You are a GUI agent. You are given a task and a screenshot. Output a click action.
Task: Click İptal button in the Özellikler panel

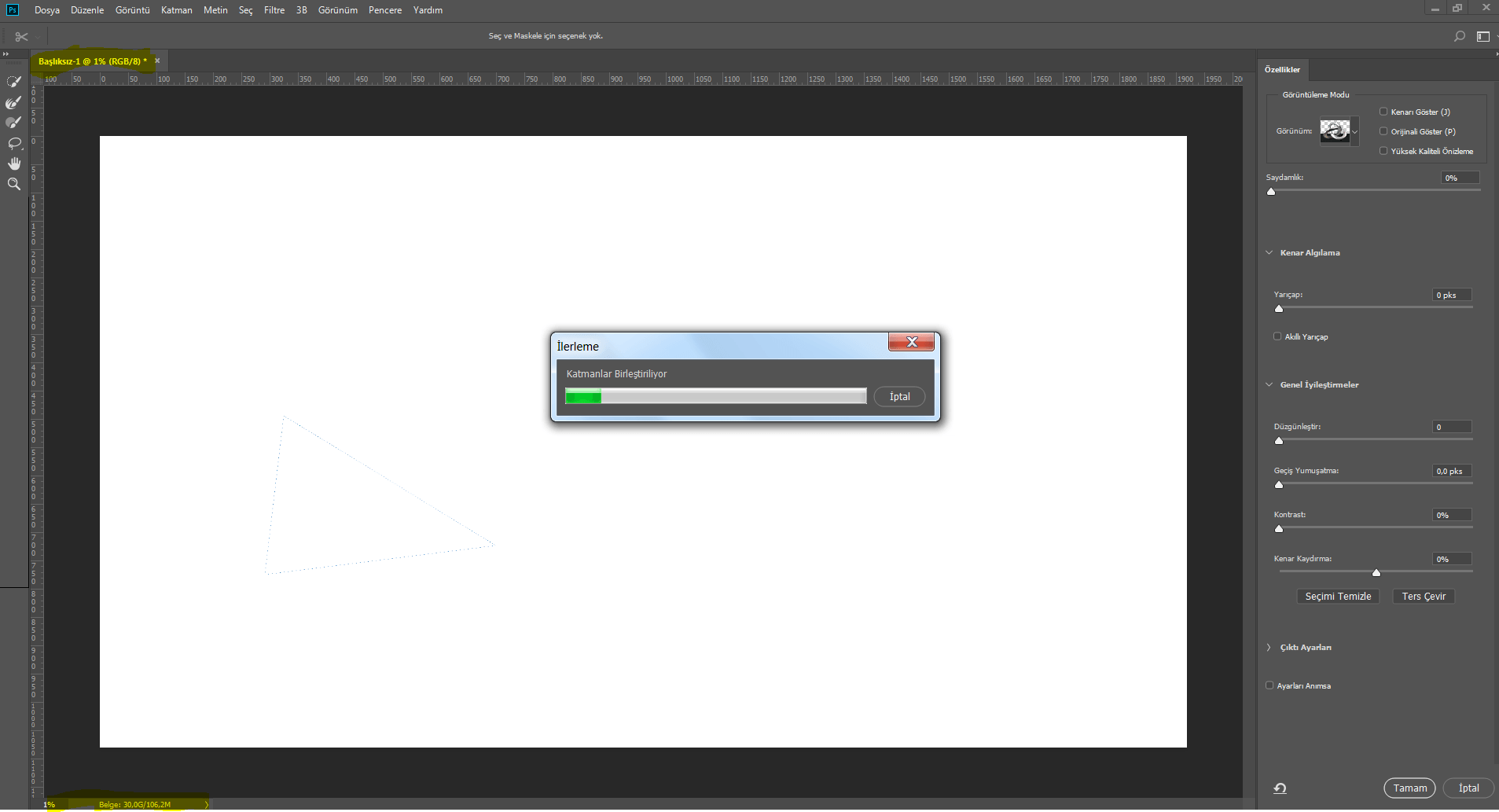click(x=1468, y=788)
